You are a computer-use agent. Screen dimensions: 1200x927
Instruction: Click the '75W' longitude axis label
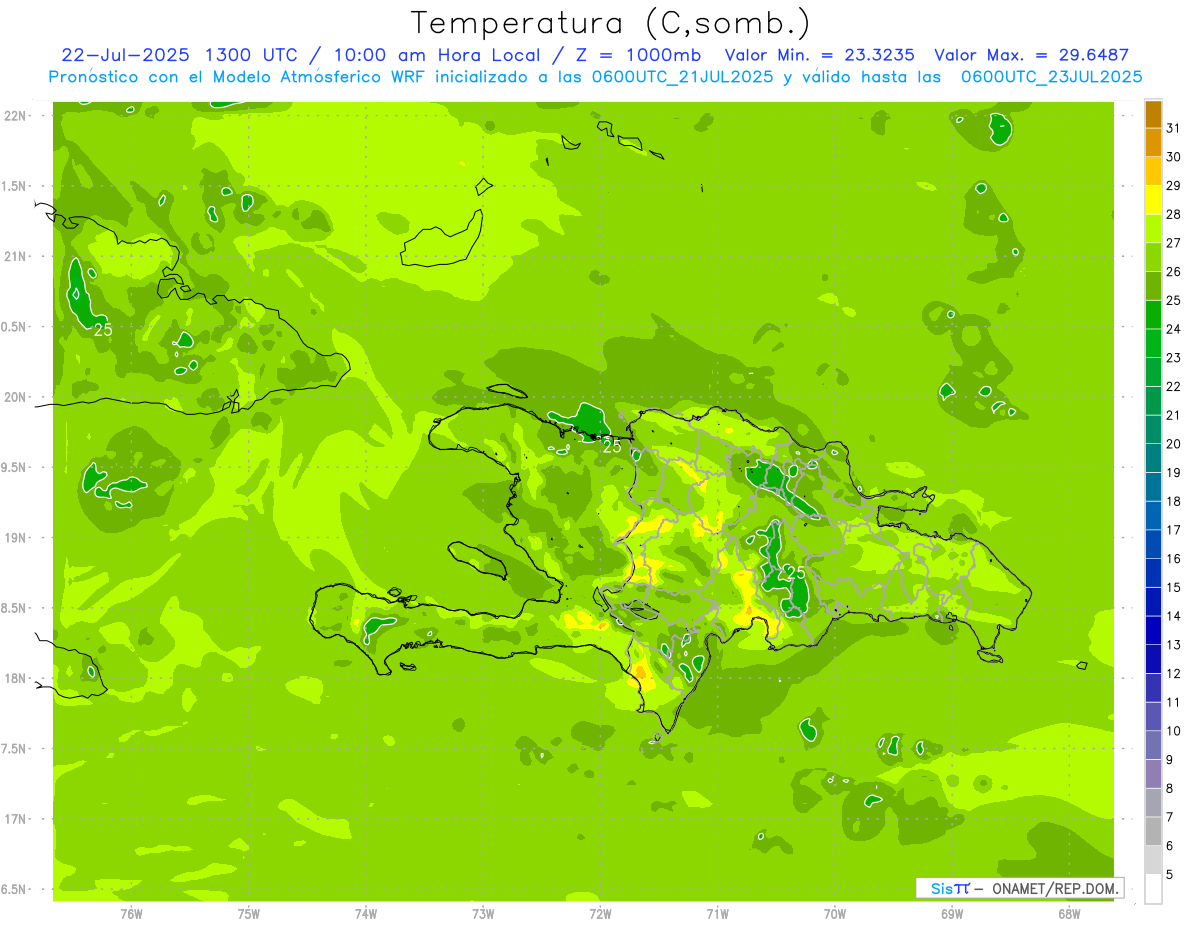coord(249,914)
